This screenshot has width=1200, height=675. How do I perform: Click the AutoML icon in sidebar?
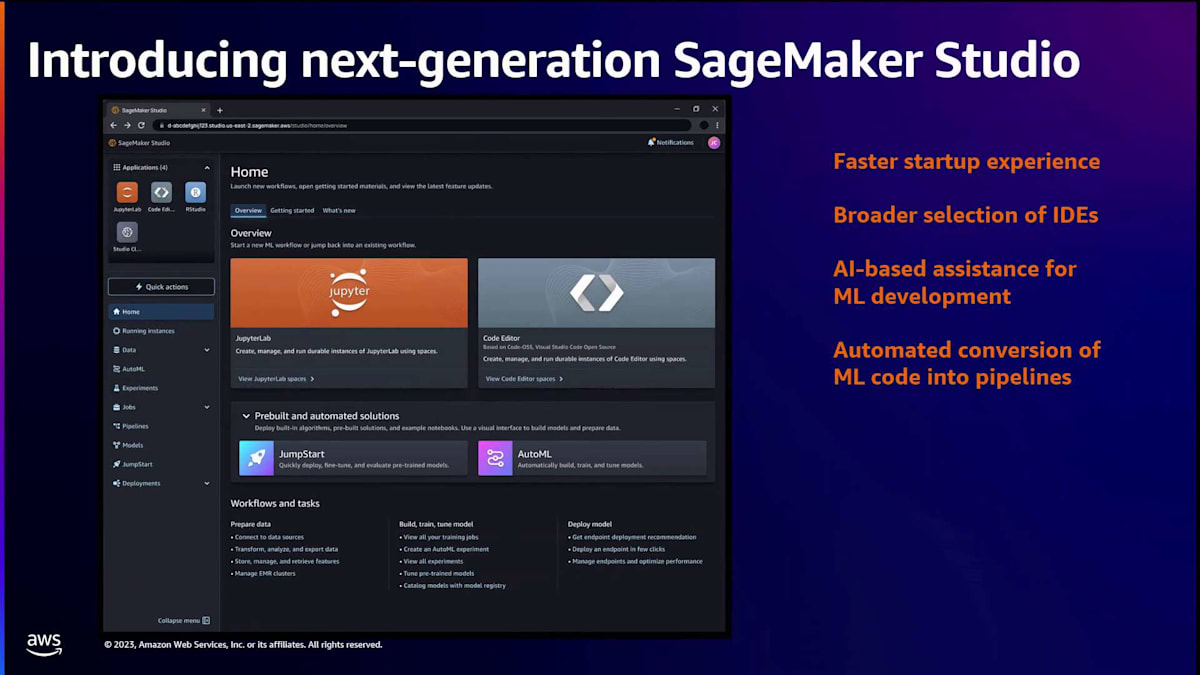click(117, 369)
